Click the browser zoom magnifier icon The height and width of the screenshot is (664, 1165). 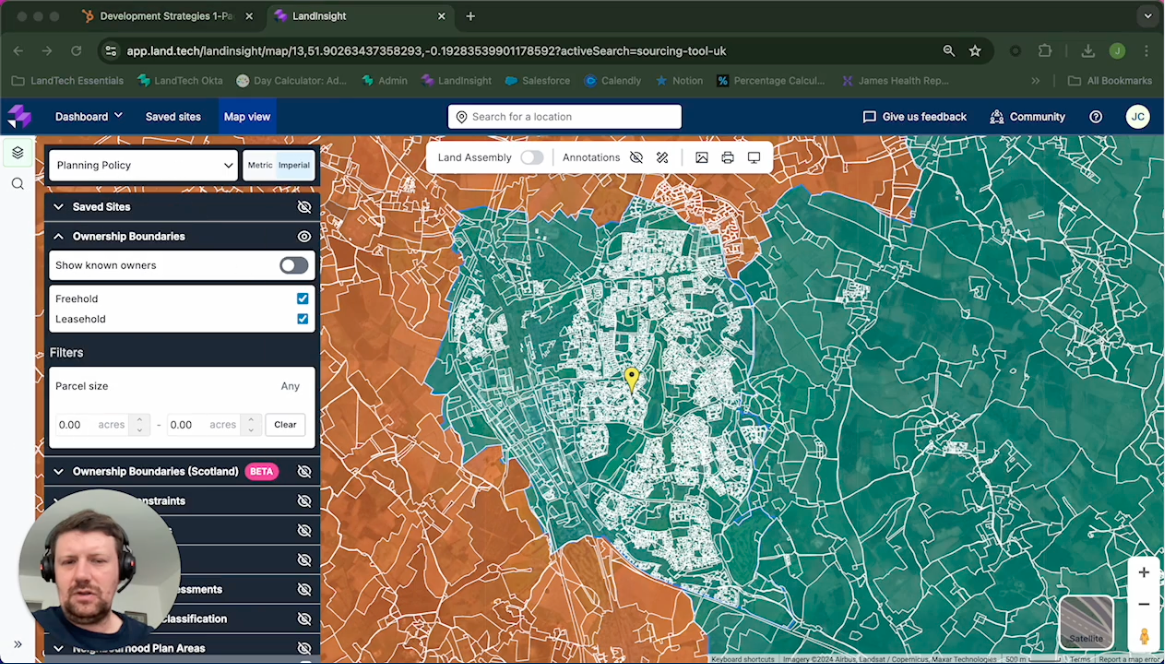tap(949, 51)
